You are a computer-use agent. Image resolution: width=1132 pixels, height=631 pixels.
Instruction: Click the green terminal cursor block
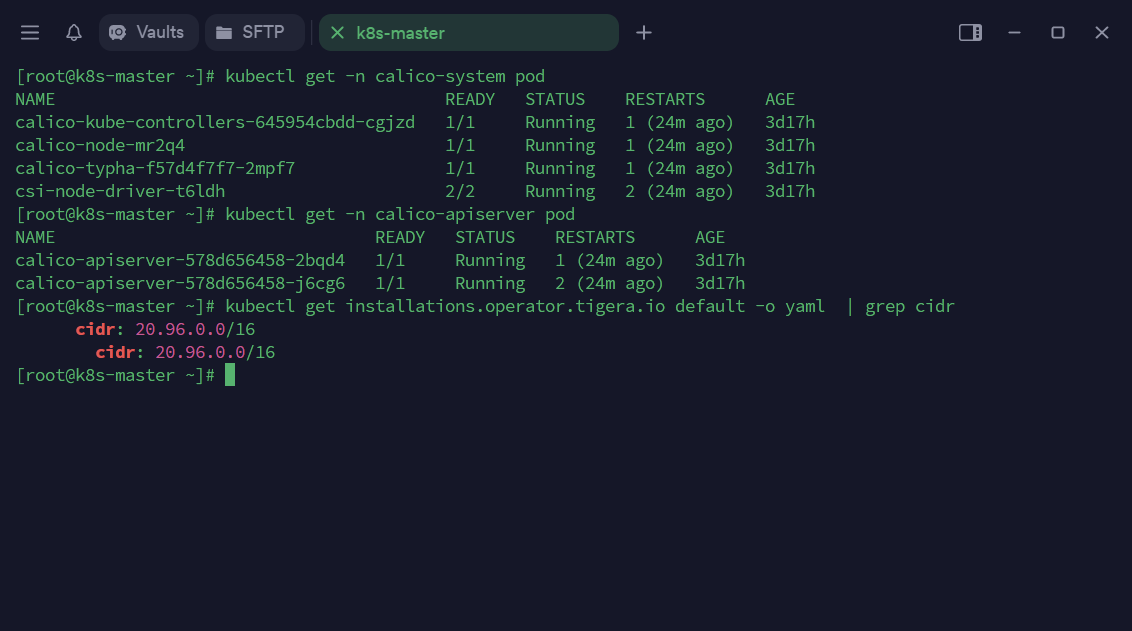pos(230,375)
